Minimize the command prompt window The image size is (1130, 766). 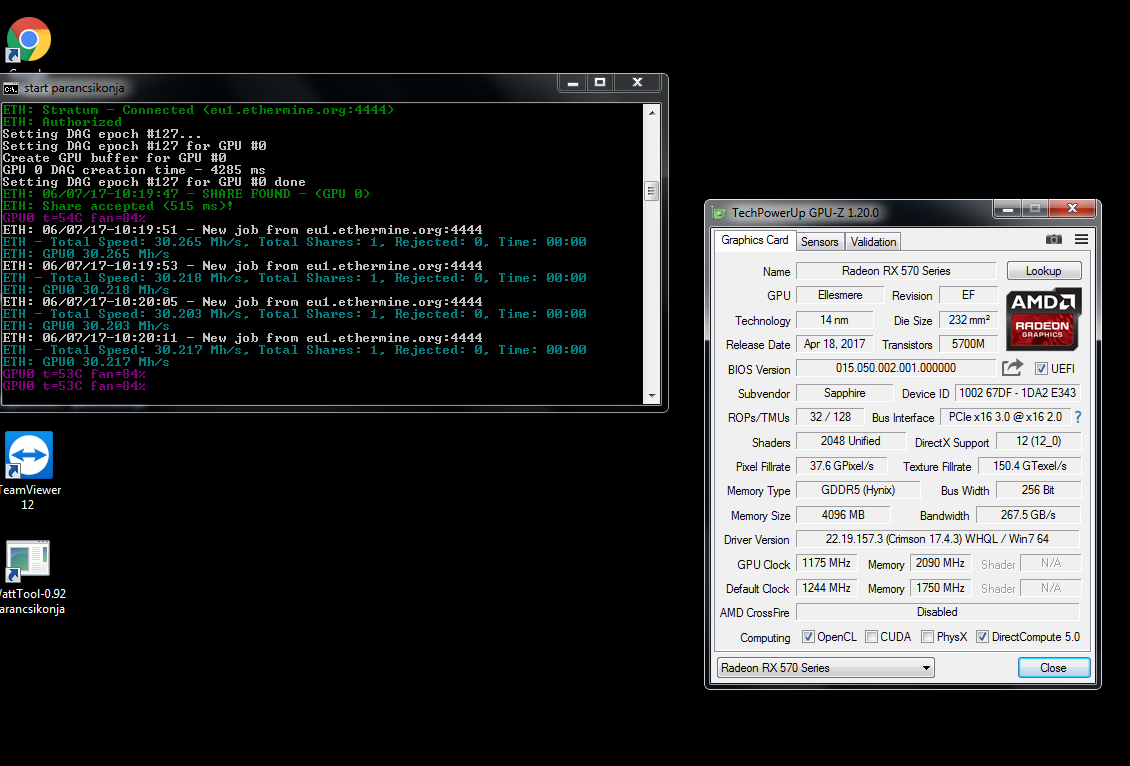(x=573, y=83)
